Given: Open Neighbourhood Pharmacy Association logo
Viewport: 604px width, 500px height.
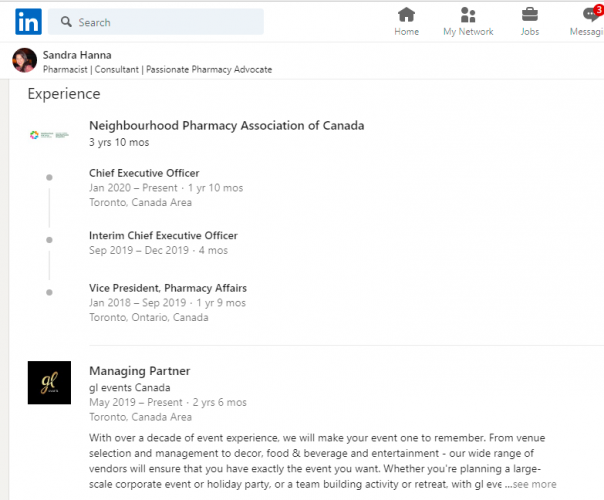Looking at the screenshot, I should pyautogui.click(x=49, y=135).
